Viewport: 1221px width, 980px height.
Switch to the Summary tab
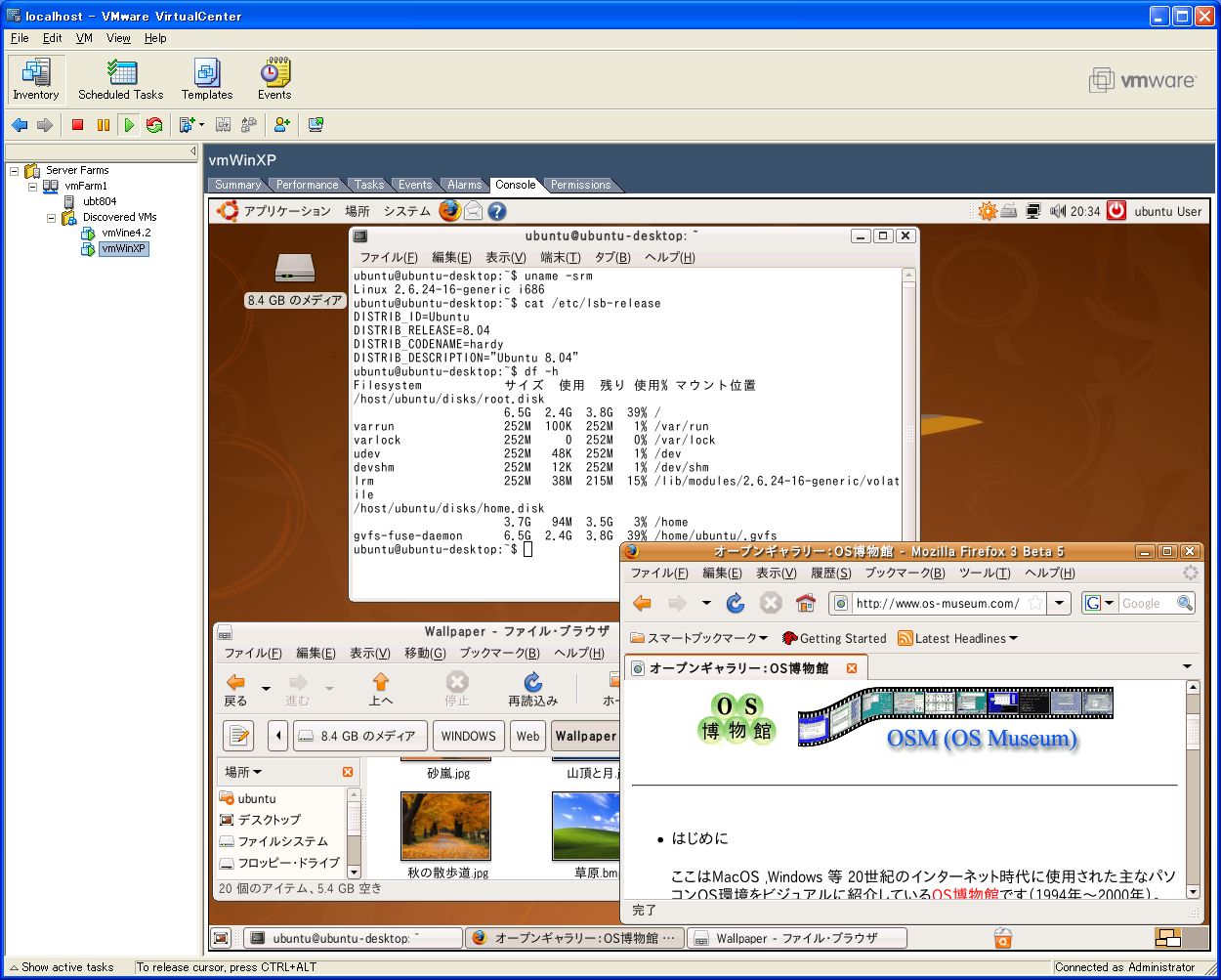point(237,185)
